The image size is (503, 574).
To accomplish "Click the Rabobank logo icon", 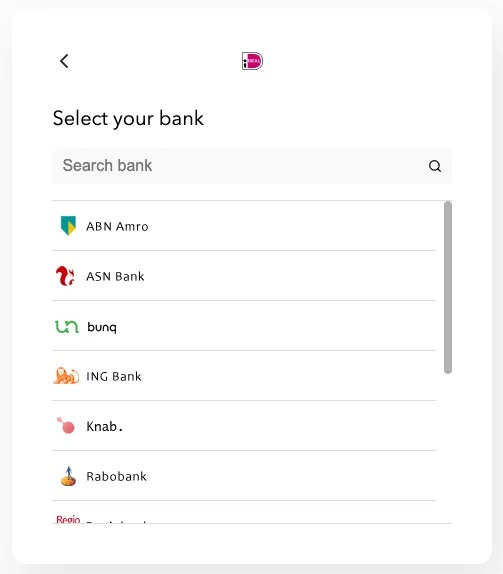I will coord(68,476).
